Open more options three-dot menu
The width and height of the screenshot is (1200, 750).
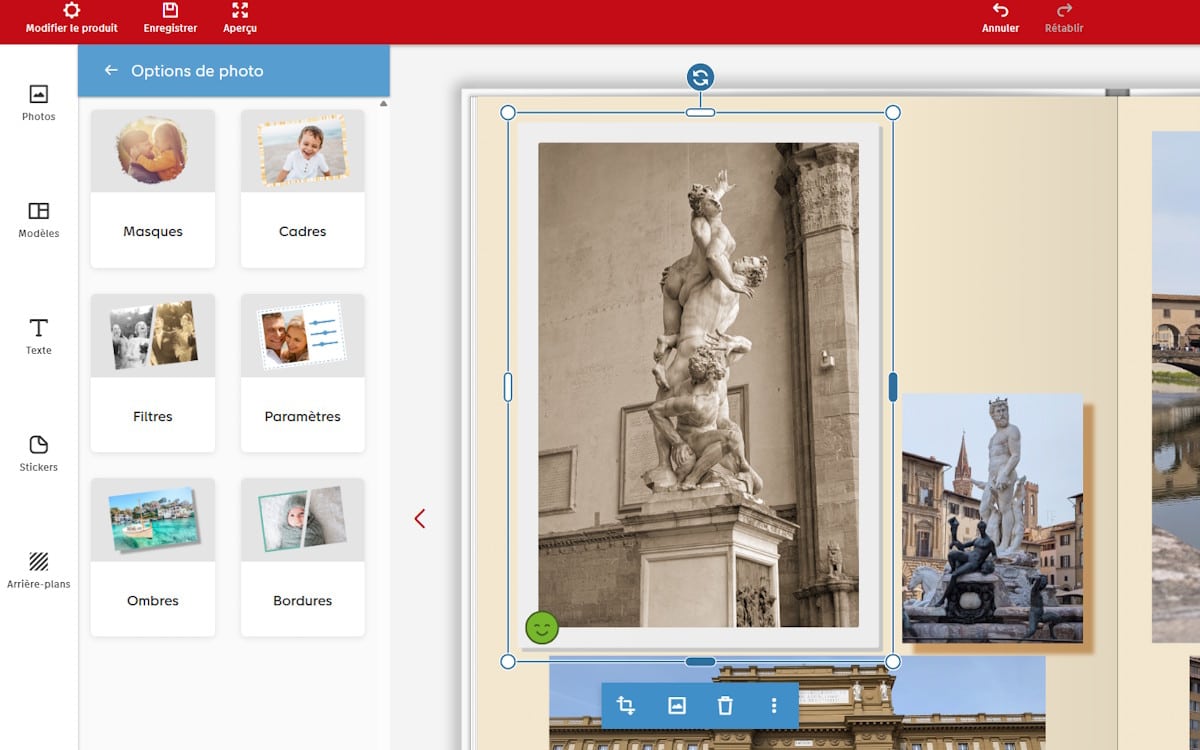click(x=774, y=706)
